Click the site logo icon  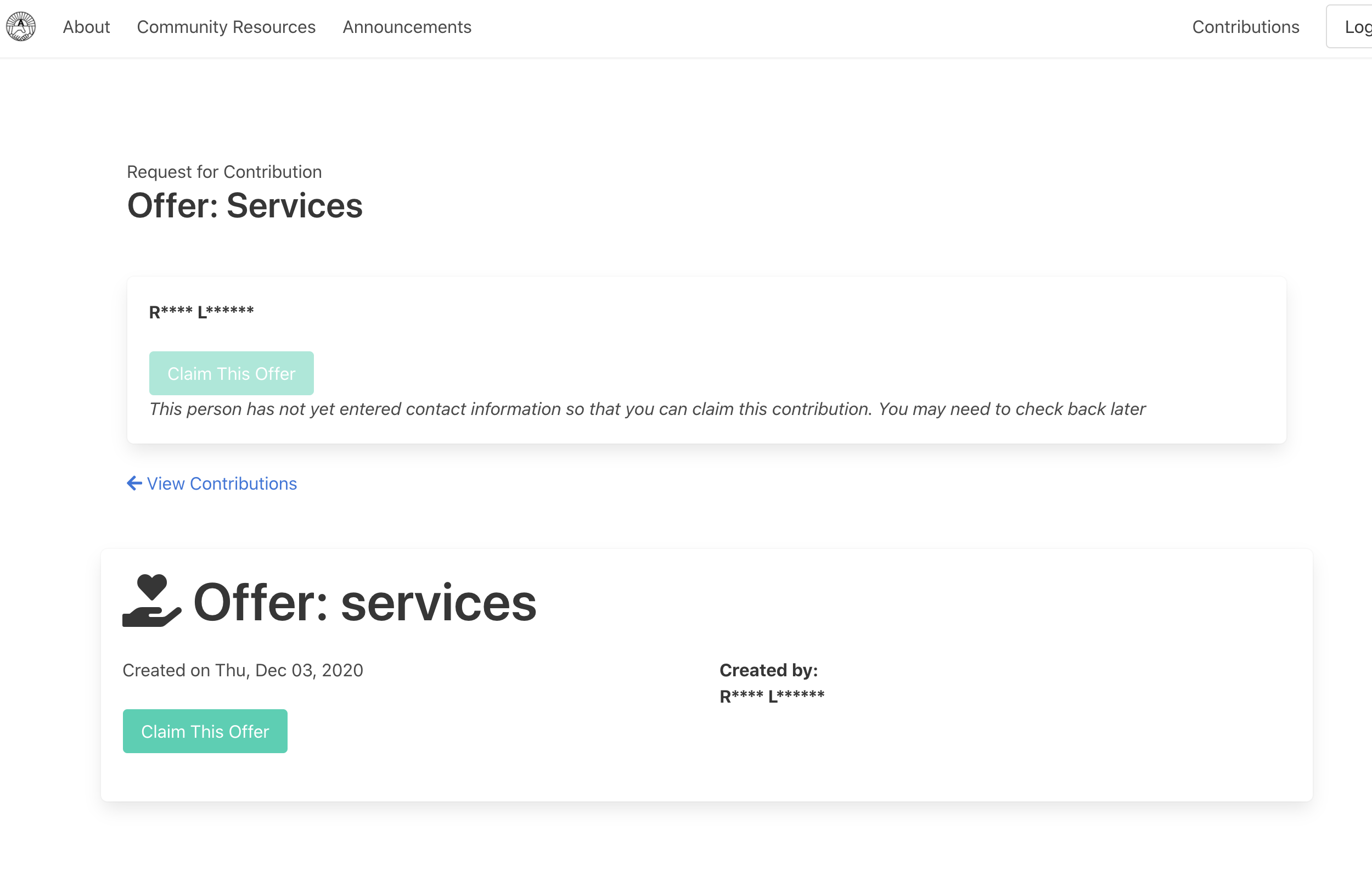(x=21, y=27)
